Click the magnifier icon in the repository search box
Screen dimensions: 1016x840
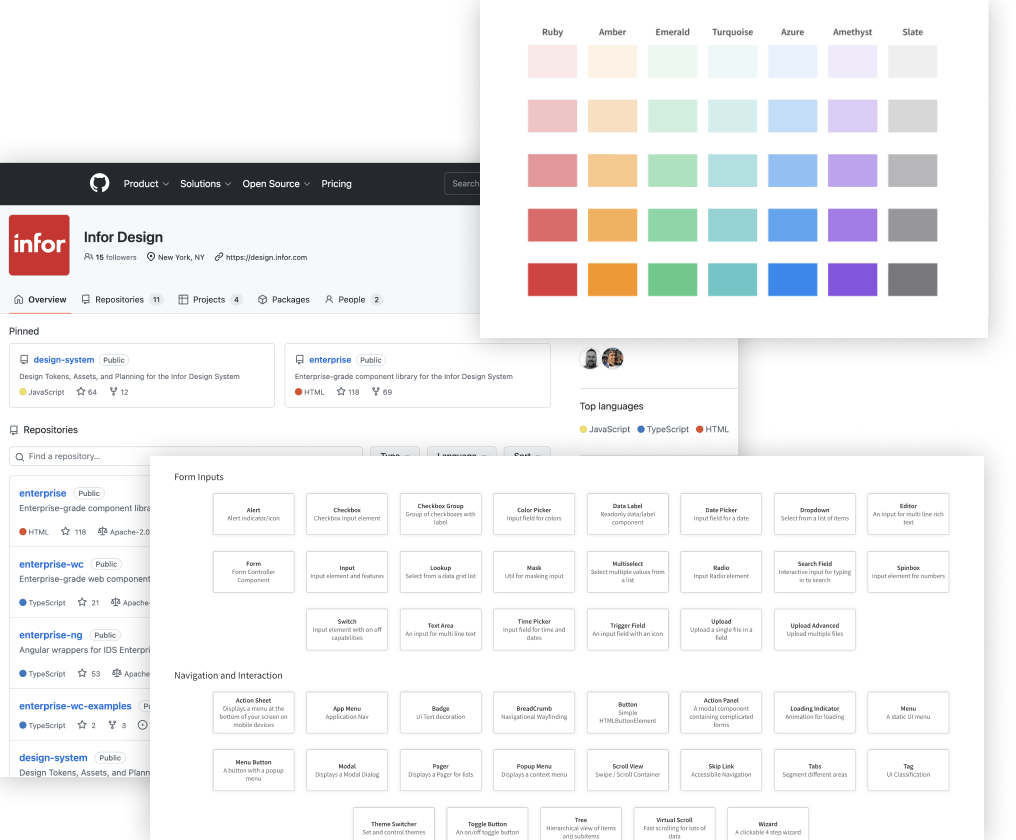coord(20,456)
